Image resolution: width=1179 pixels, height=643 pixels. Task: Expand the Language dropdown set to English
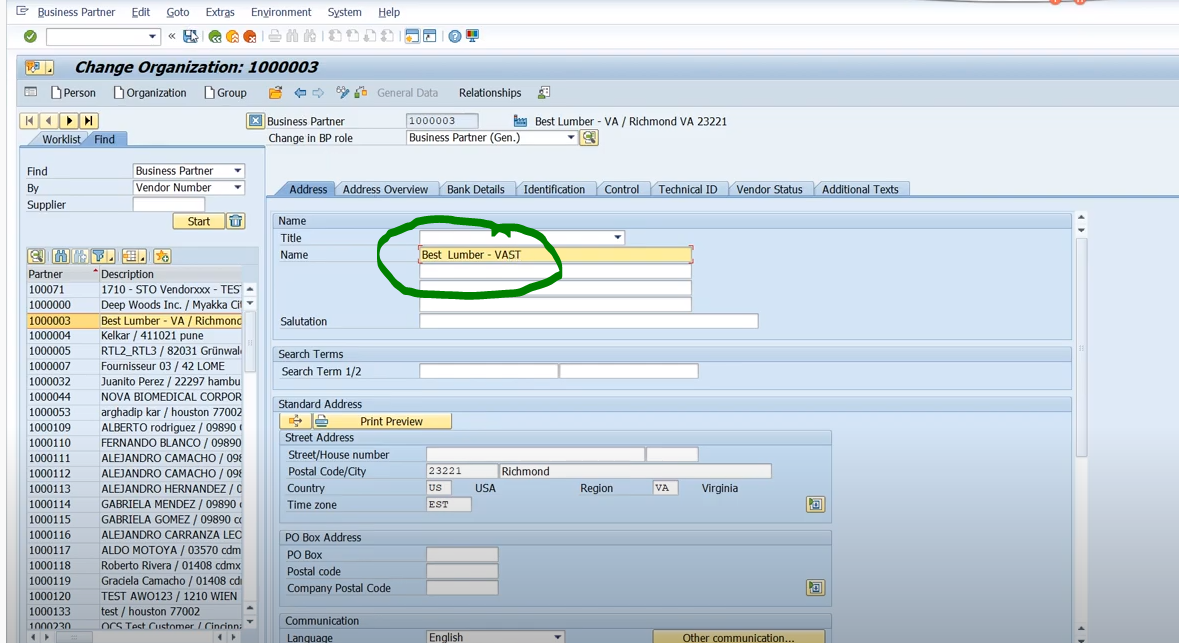click(557, 637)
